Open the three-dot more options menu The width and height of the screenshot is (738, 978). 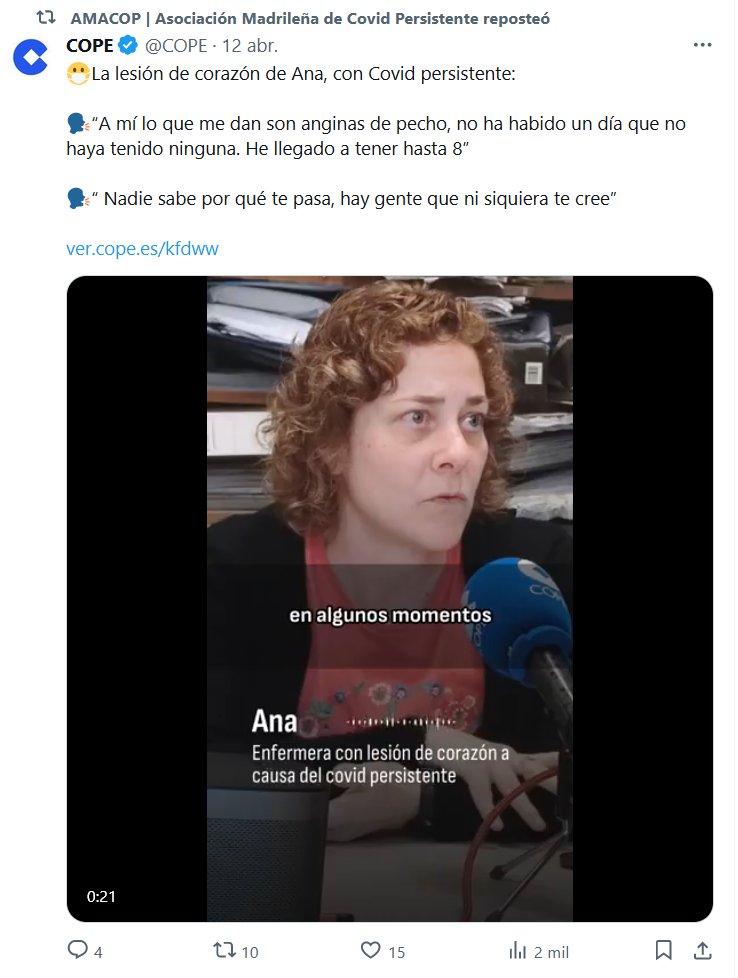tap(702, 45)
